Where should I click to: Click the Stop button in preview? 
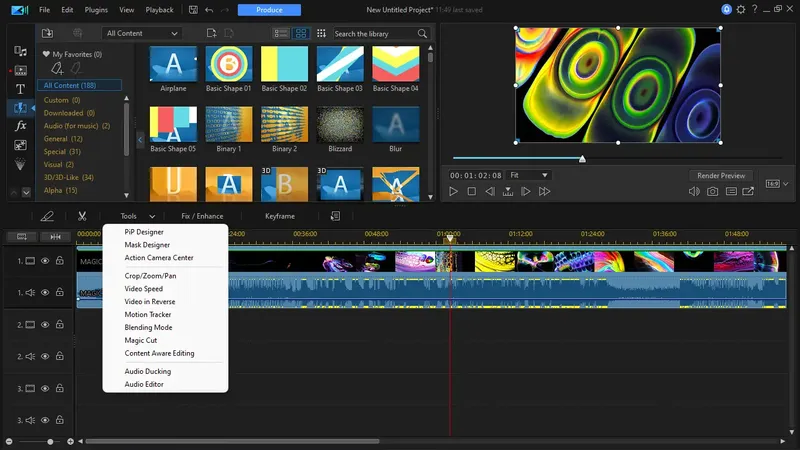point(471,191)
